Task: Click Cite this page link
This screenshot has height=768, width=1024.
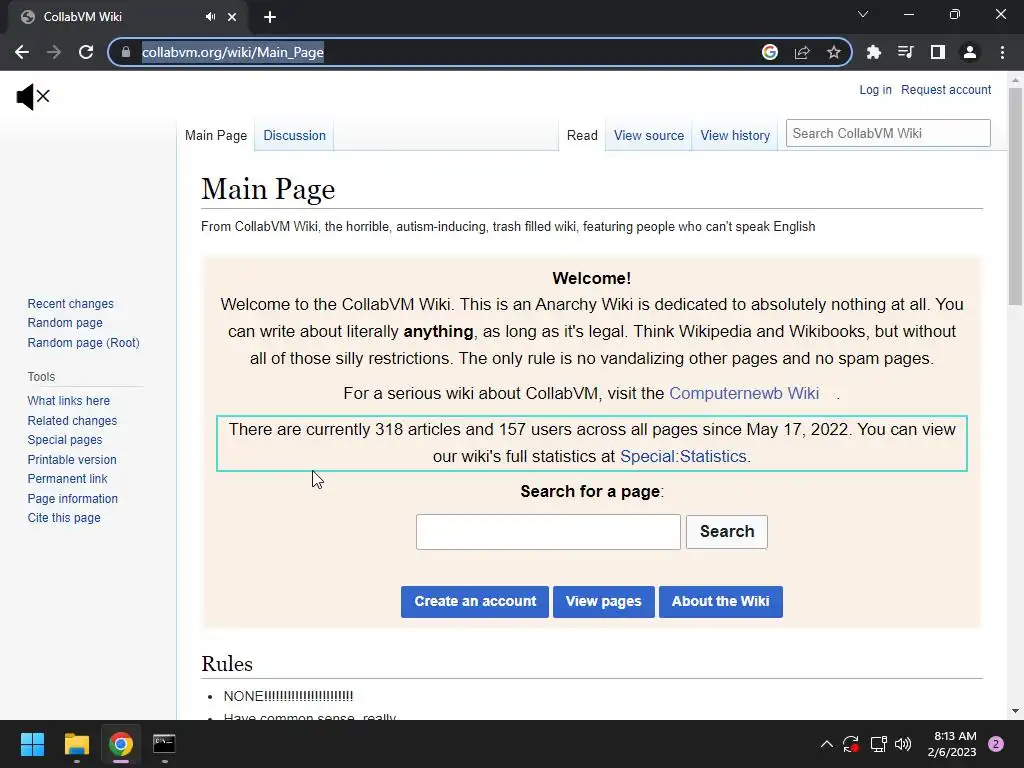Action: pyautogui.click(x=64, y=518)
